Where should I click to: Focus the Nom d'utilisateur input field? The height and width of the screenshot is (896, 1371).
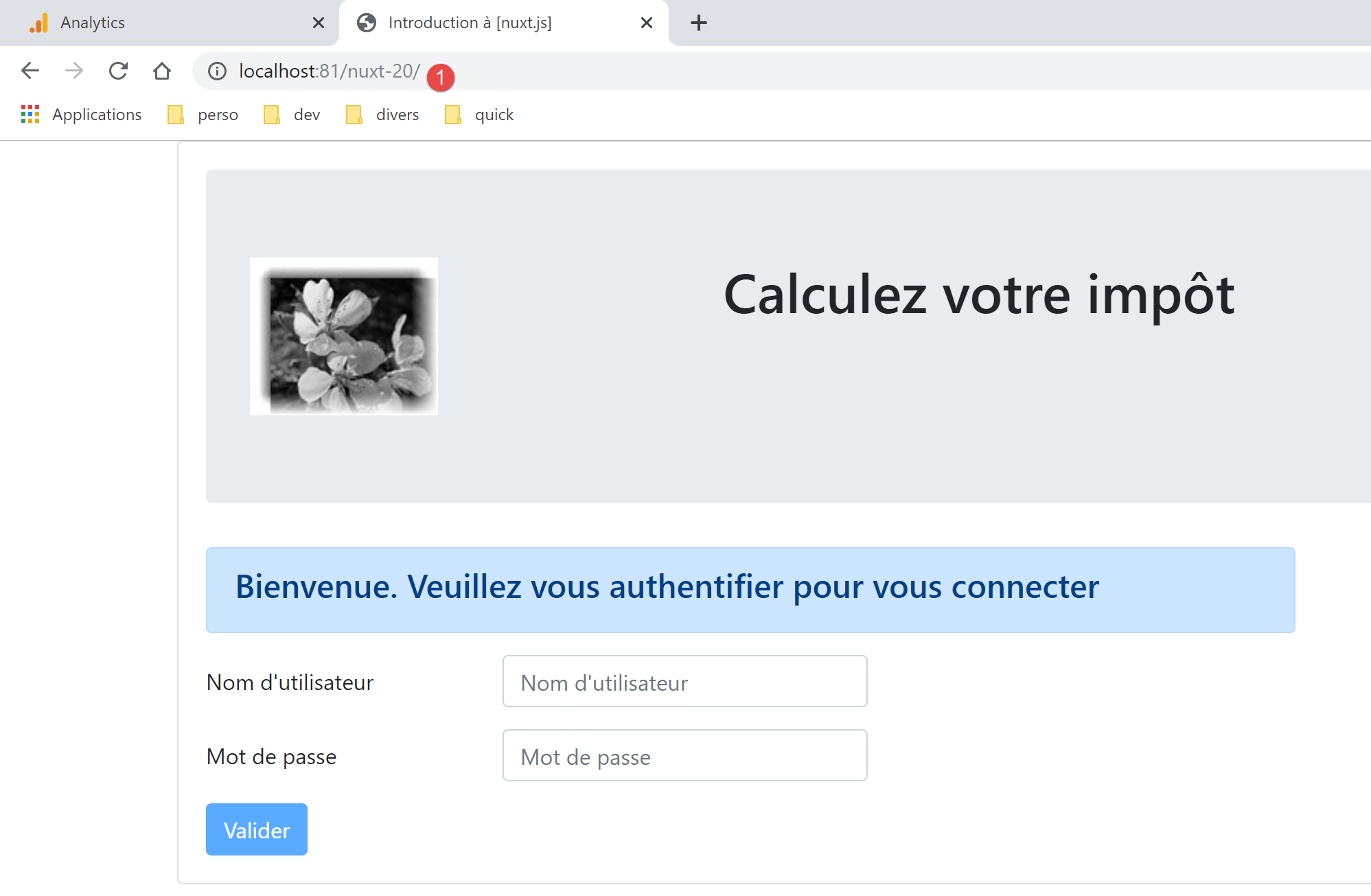(684, 681)
